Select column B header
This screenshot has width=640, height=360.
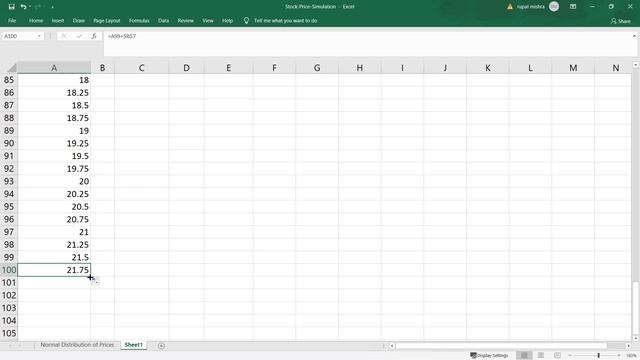(102, 68)
